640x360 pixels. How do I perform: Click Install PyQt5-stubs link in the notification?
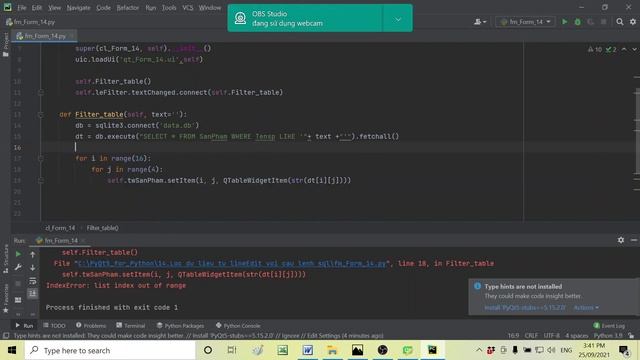(x=525, y=307)
